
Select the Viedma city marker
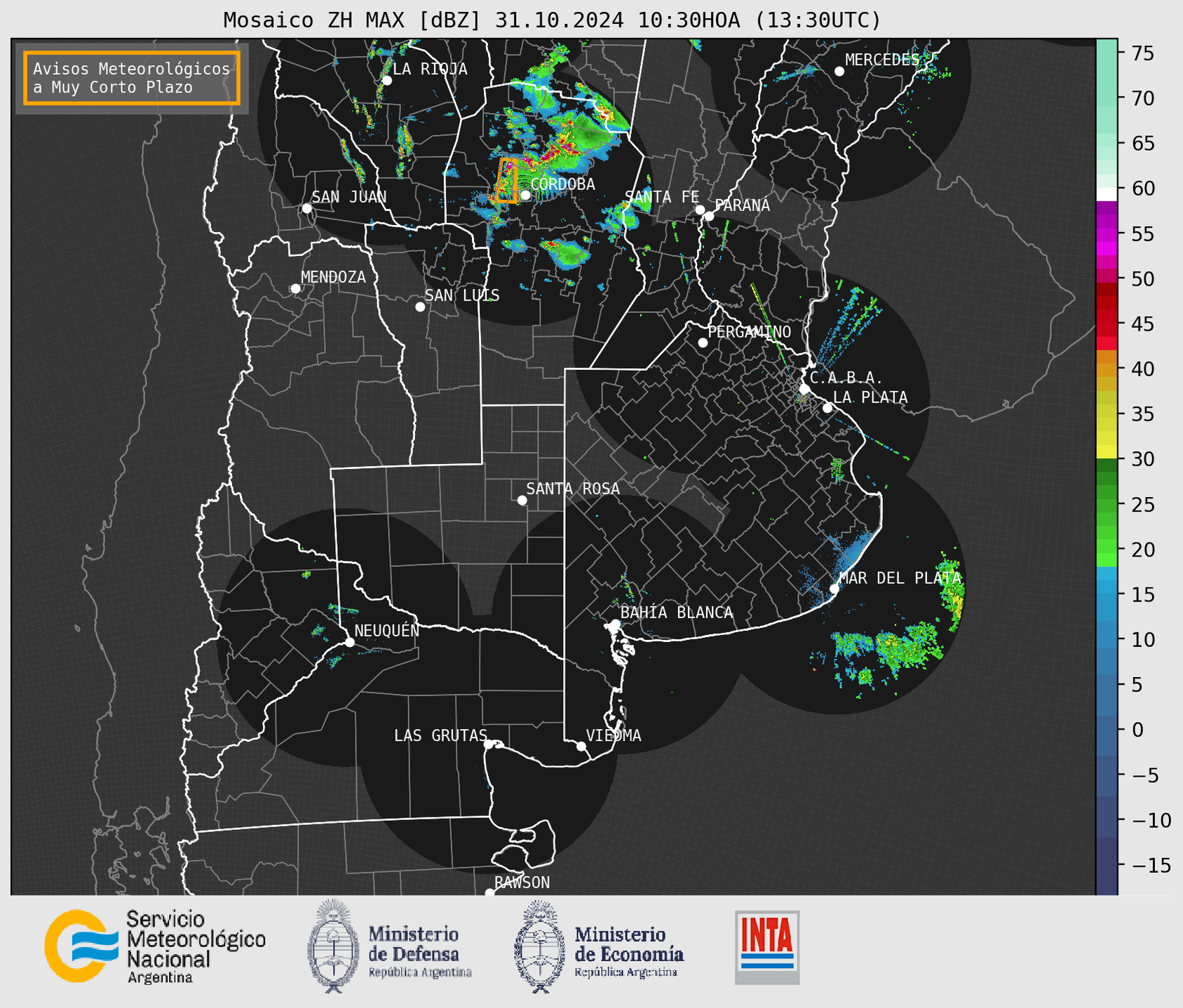click(581, 746)
